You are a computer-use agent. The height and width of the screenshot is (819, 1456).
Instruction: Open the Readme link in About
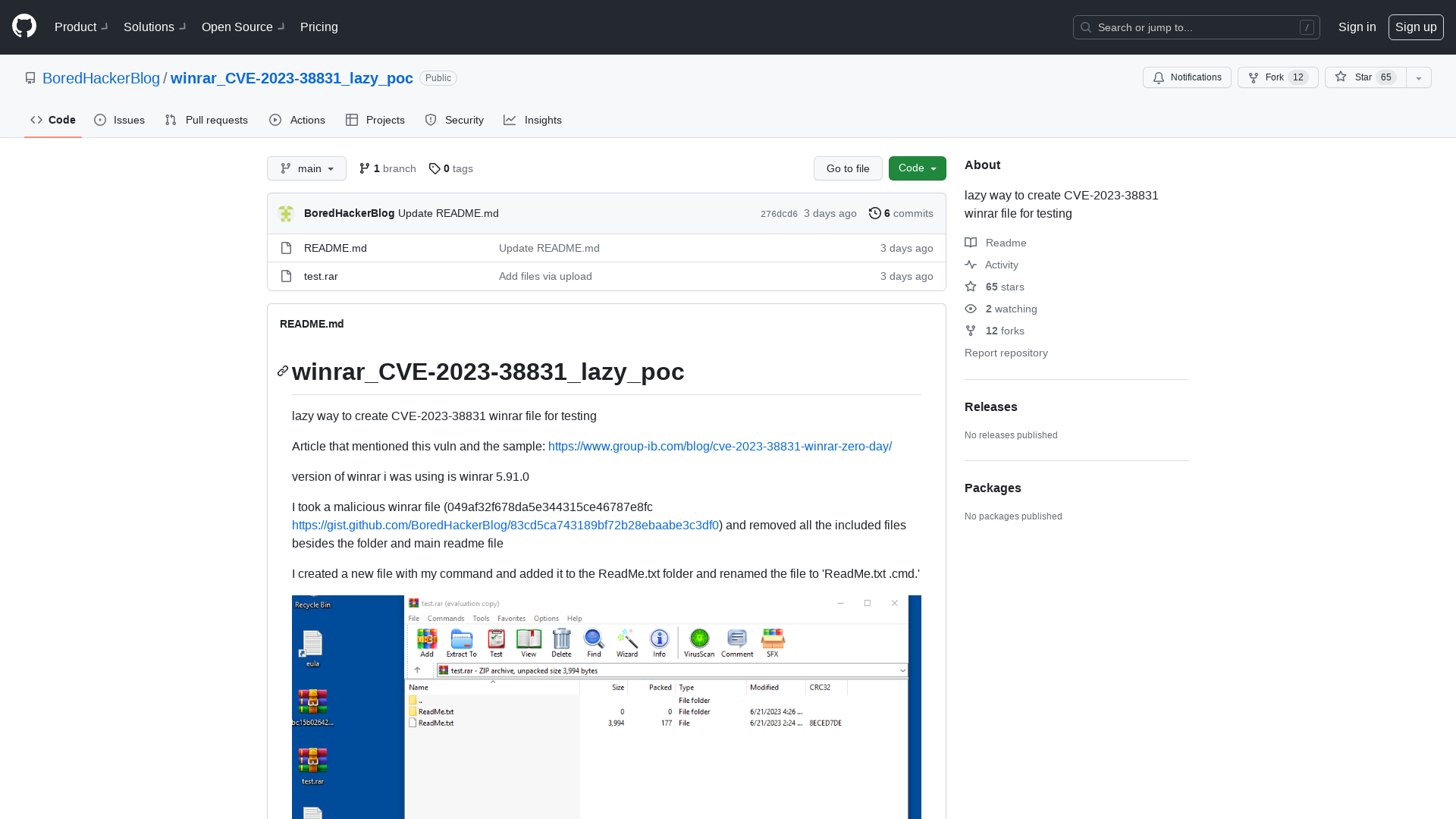tap(996, 243)
